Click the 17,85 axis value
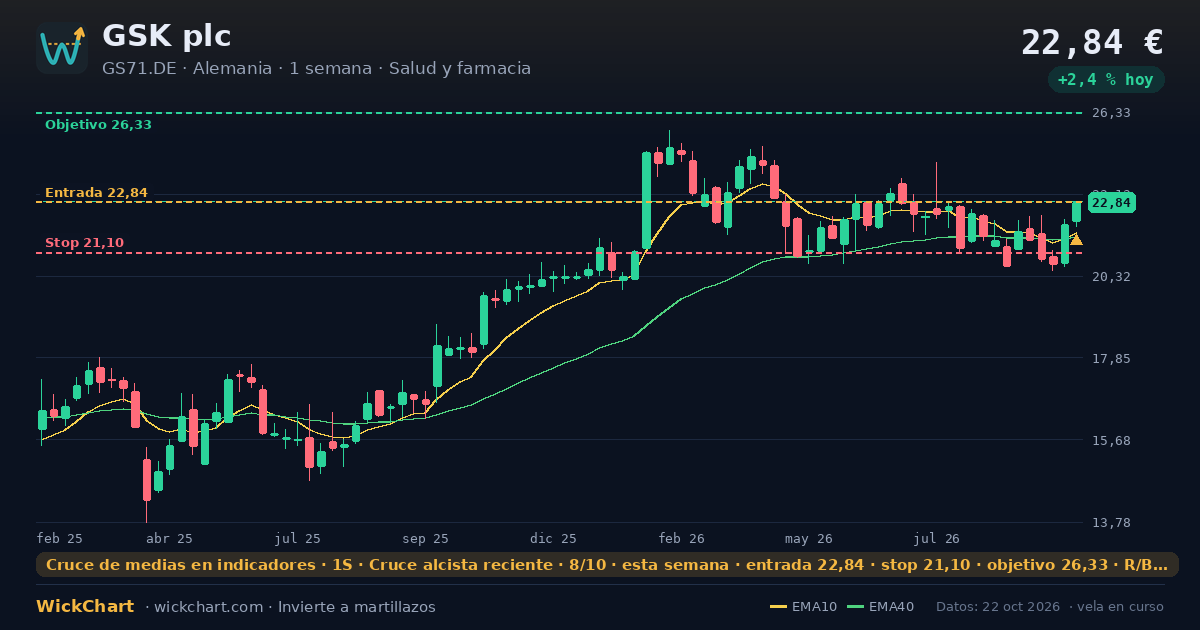 point(1111,358)
